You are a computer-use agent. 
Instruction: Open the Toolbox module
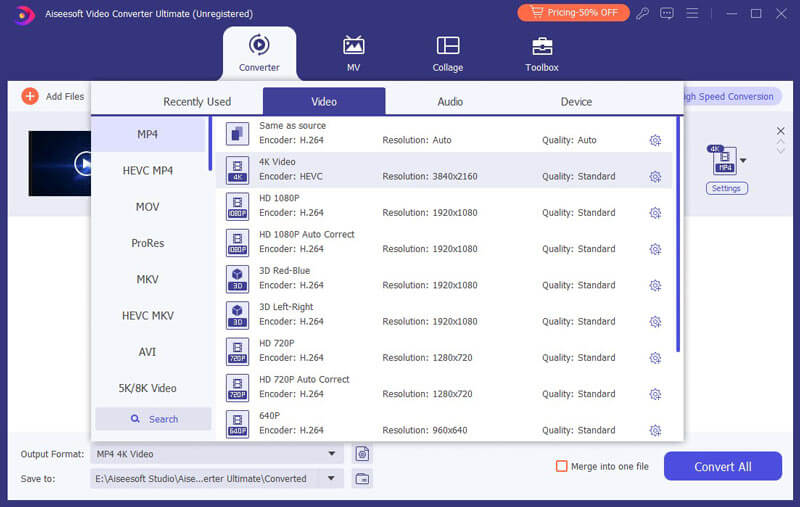(541, 52)
